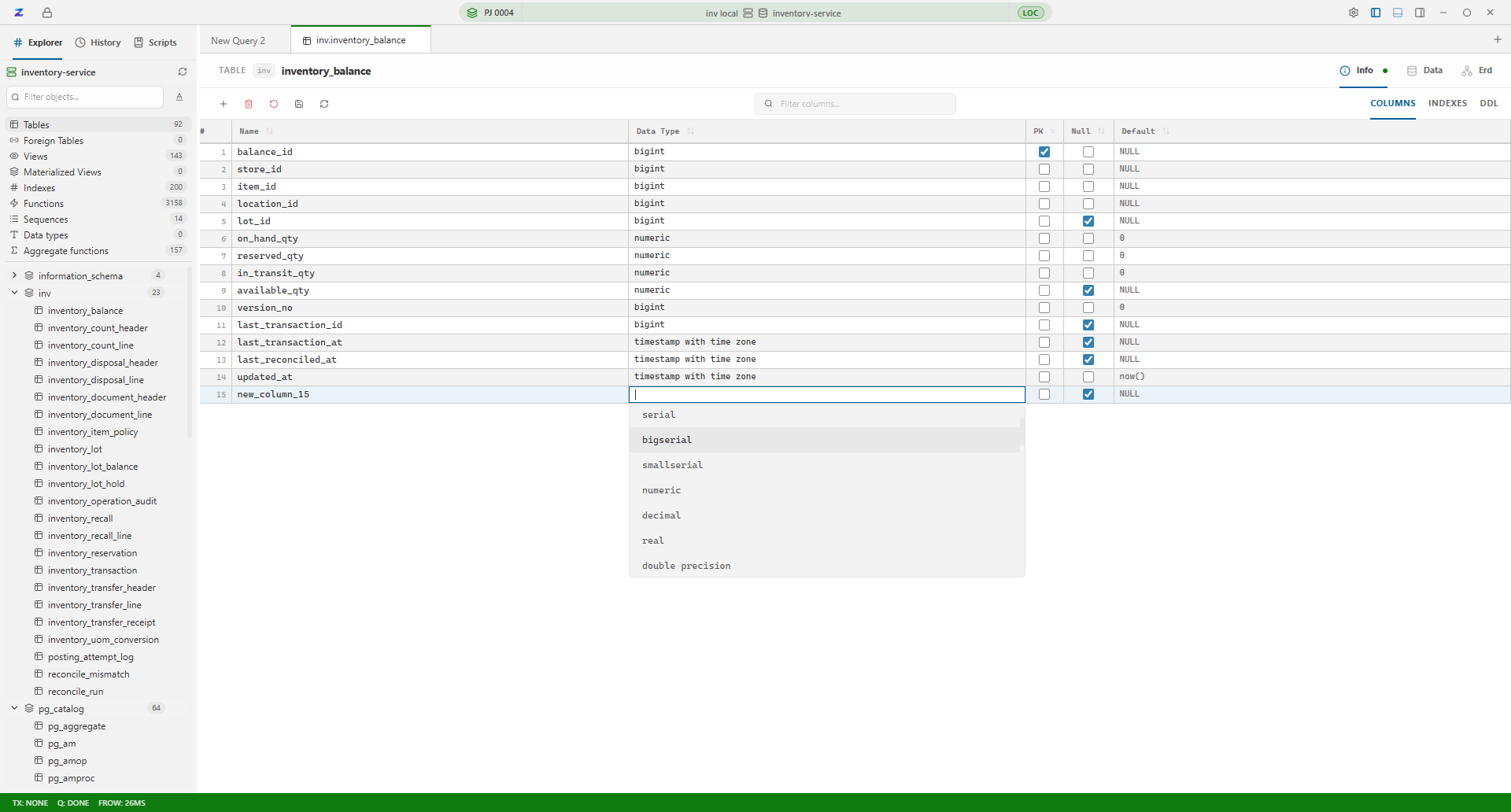Viewport: 1511px width, 812px height.
Task: Expand the information_schema node
Action: coord(13,275)
